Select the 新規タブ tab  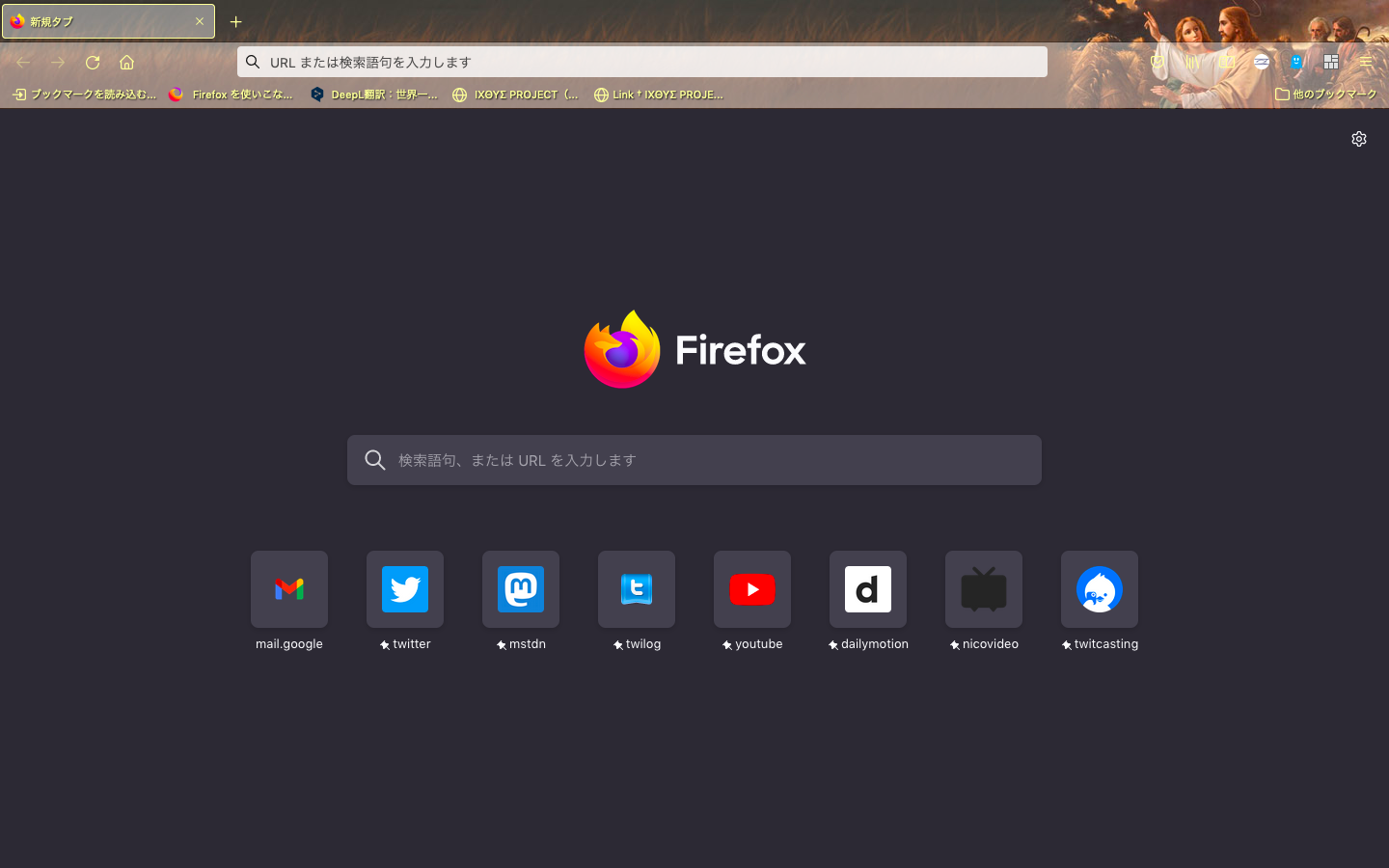(x=108, y=21)
